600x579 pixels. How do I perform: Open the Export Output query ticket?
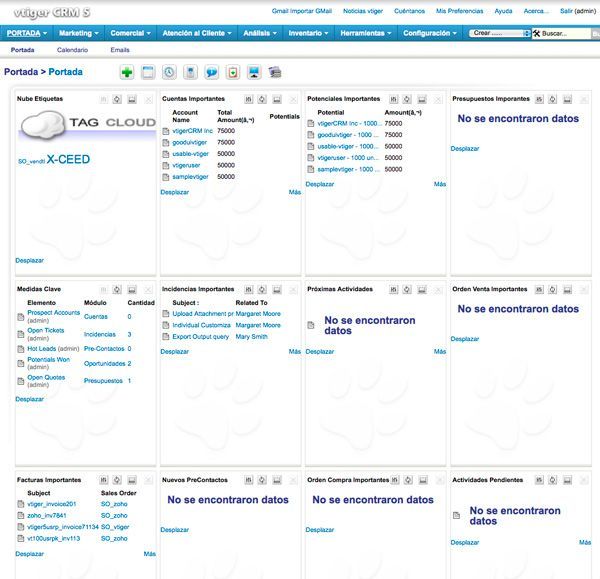[x=201, y=337]
